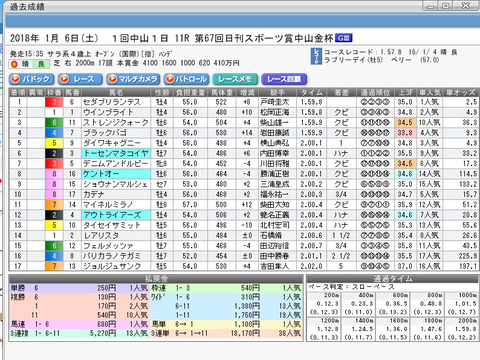Open the レース回顧 button

point(284,79)
